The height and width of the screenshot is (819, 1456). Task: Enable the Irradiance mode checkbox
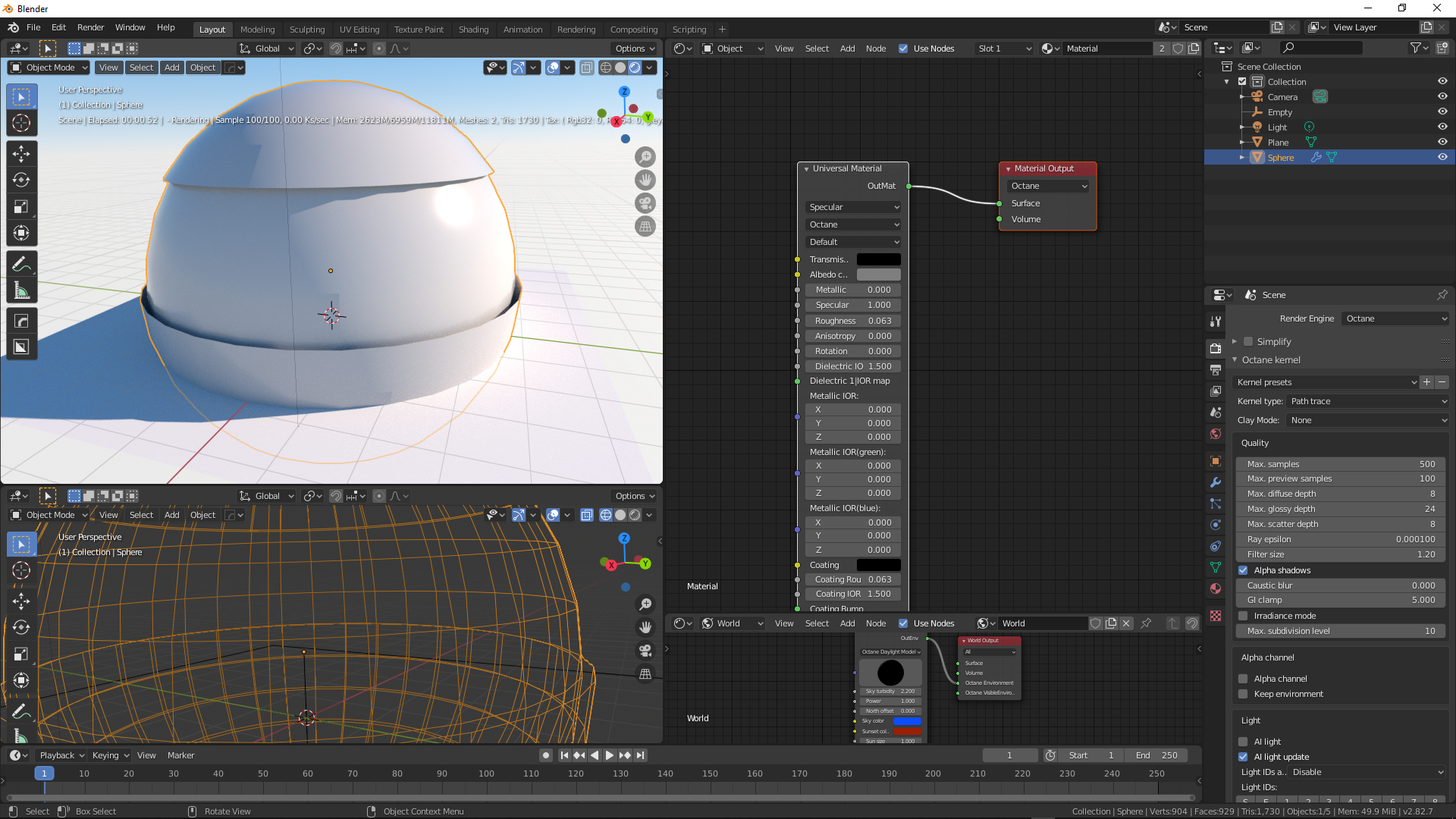pyautogui.click(x=1243, y=616)
